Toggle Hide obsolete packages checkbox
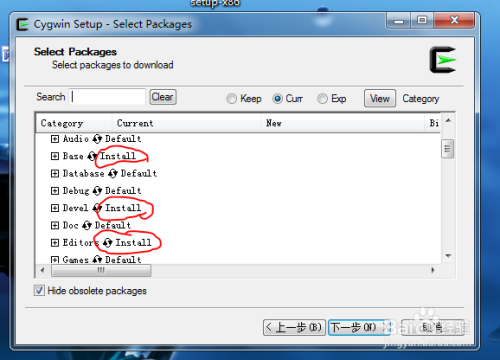This screenshot has height=360, width=500. pos(39,290)
